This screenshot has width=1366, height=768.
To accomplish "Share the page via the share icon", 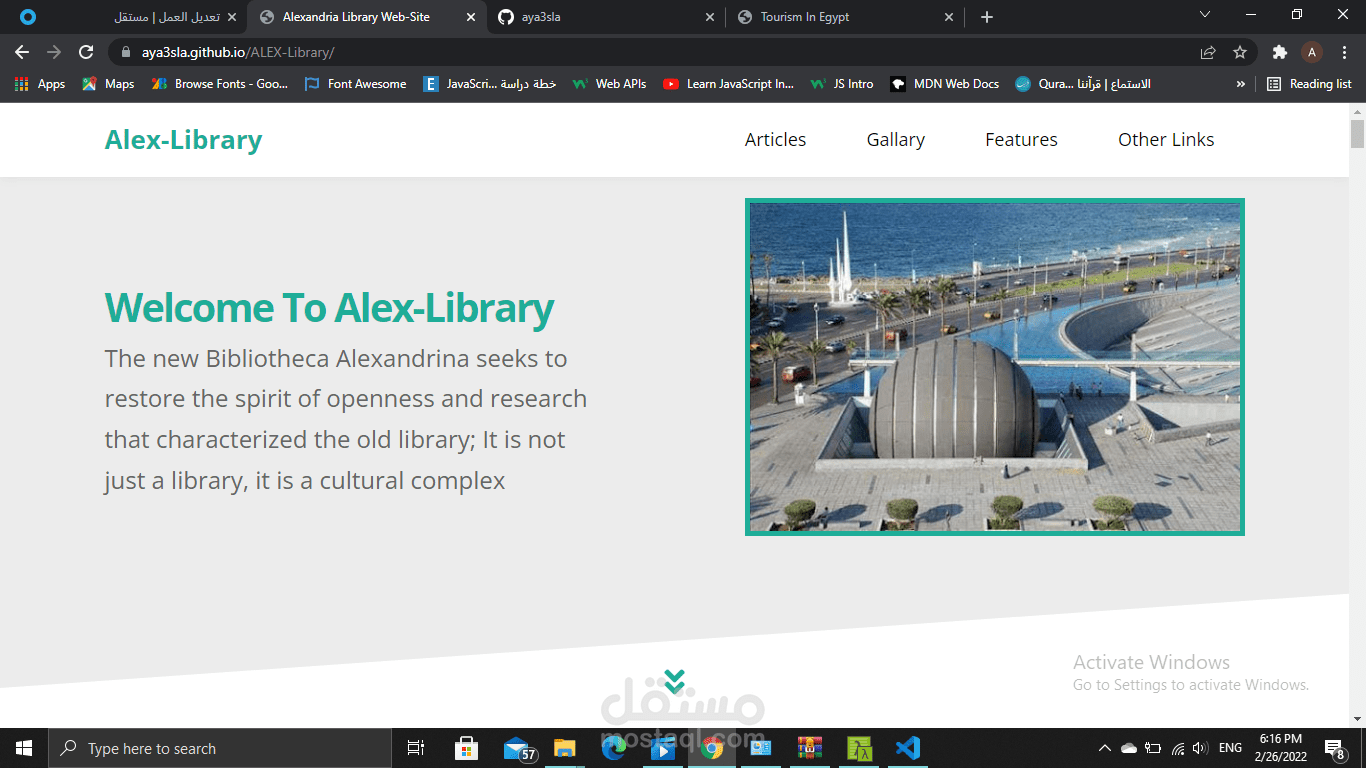I will coord(1208,52).
